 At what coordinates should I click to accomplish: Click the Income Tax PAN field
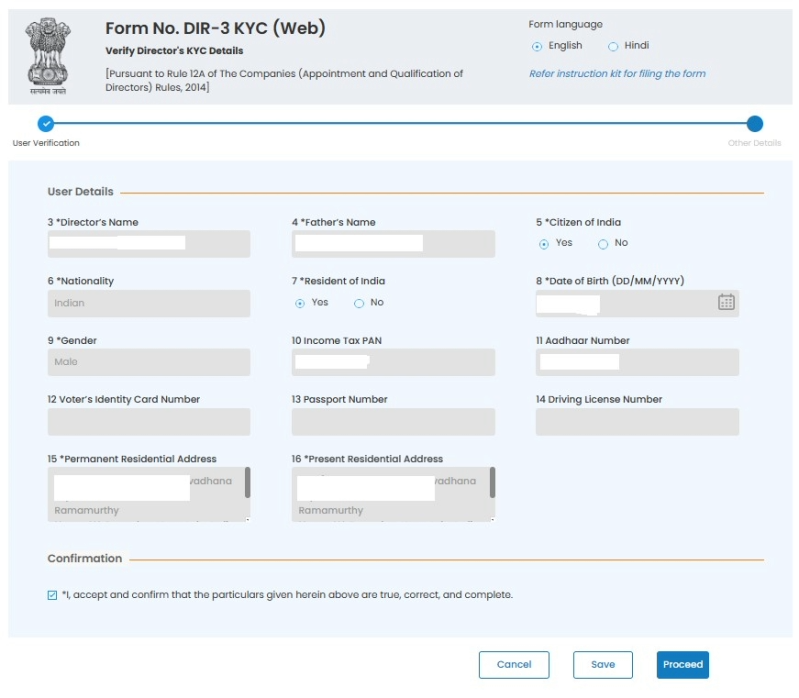coord(393,362)
